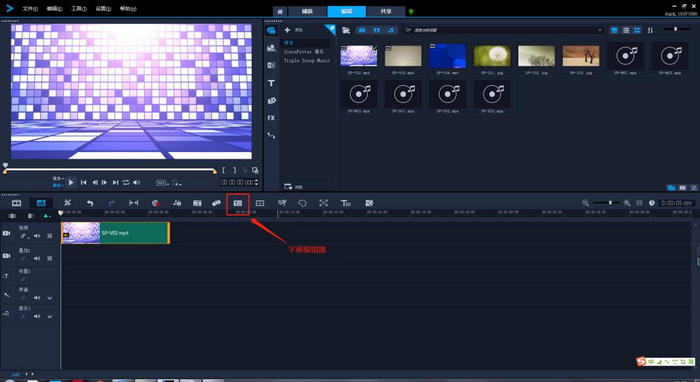This screenshot has width=700, height=382.
Task: Open the FX filter library
Action: [271, 118]
